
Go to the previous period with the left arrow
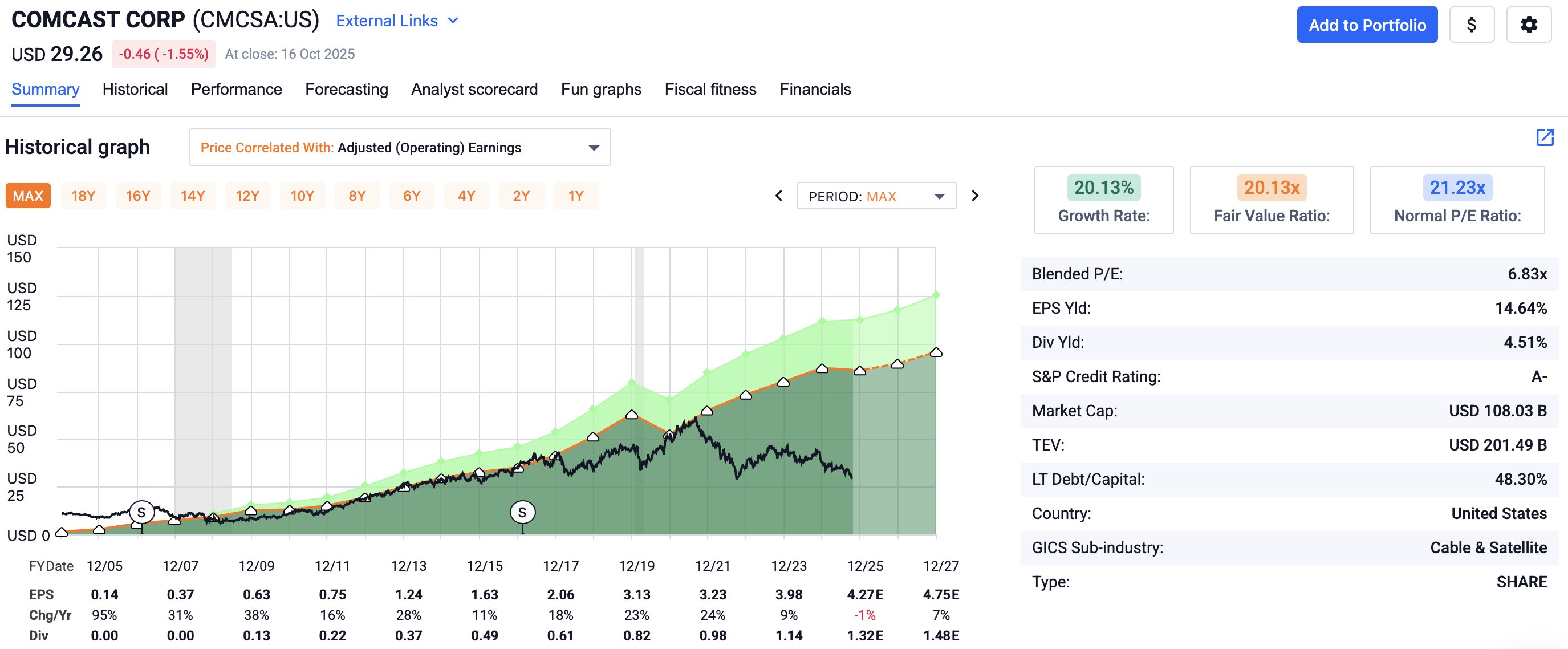778,196
